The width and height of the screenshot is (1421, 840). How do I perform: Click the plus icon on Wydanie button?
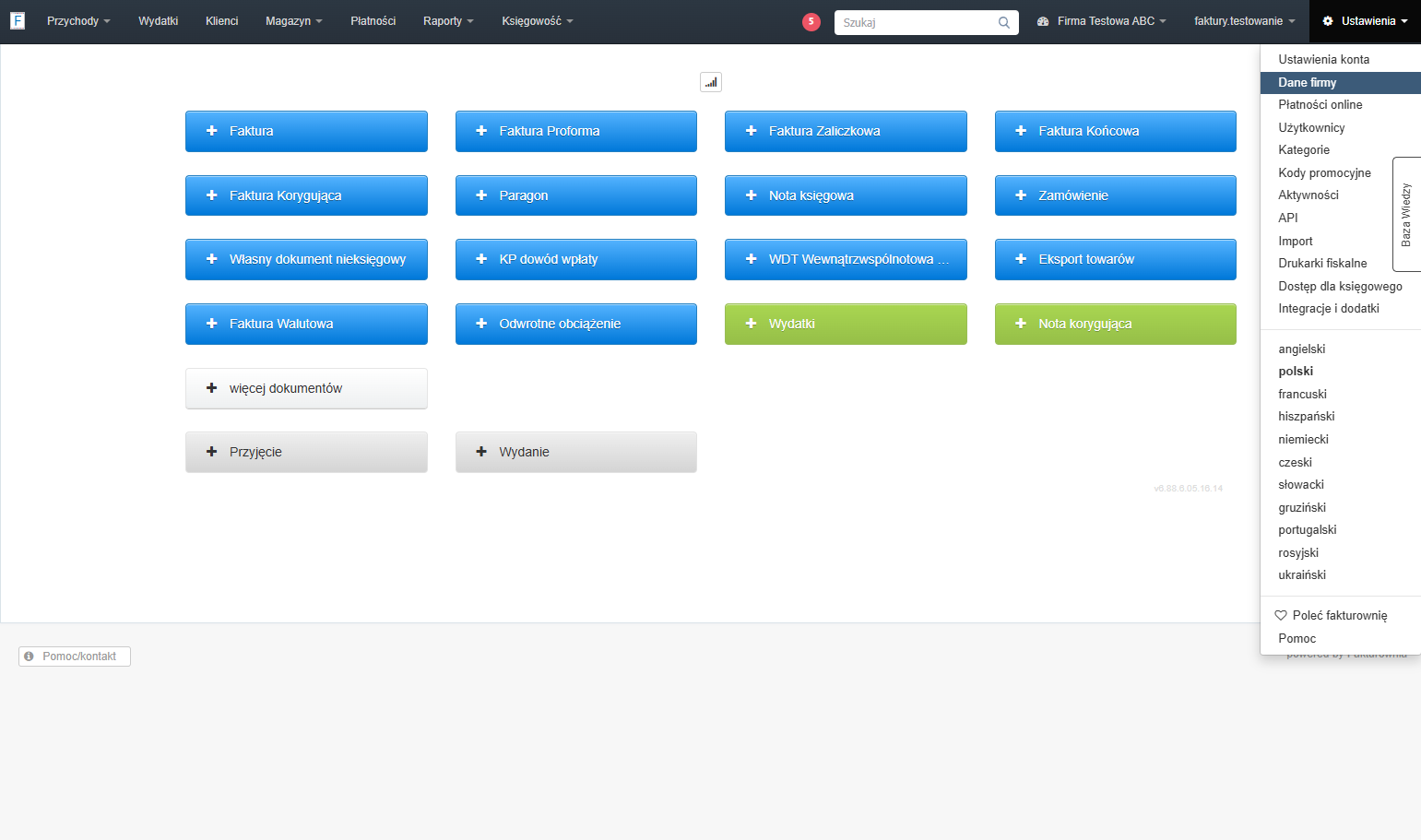click(481, 452)
